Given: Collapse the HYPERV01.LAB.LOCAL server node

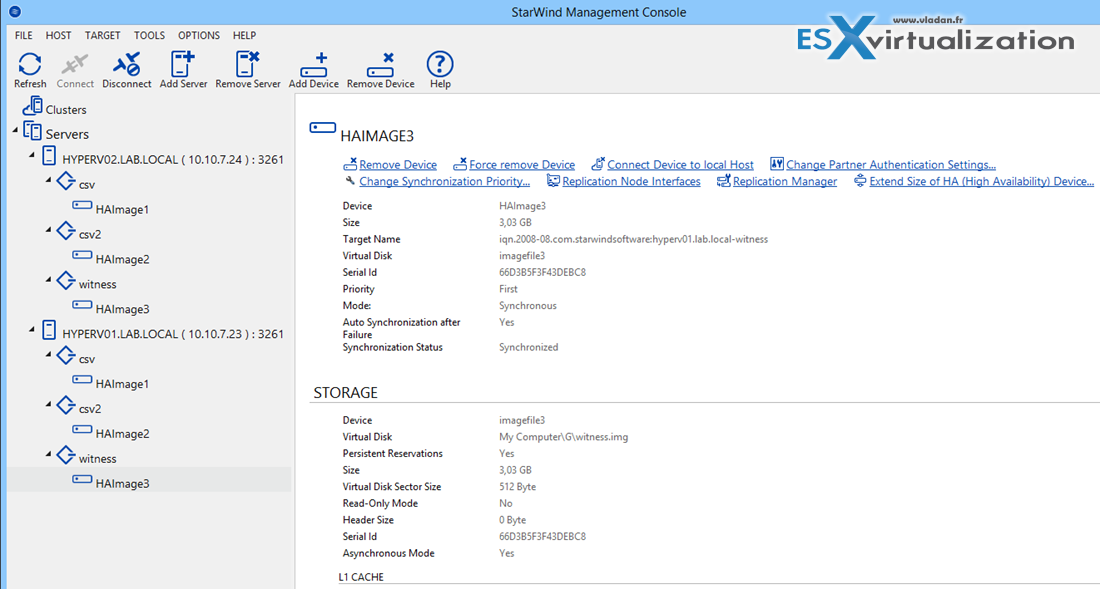Looking at the screenshot, I should pyautogui.click(x=32, y=330).
